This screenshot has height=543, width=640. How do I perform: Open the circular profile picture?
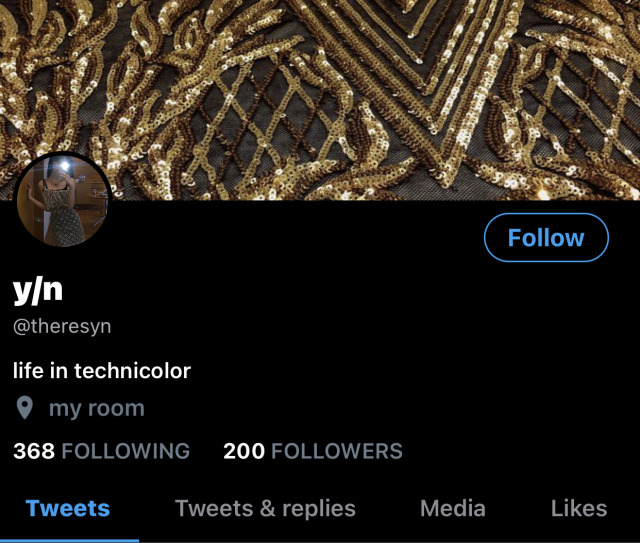pos(63,200)
